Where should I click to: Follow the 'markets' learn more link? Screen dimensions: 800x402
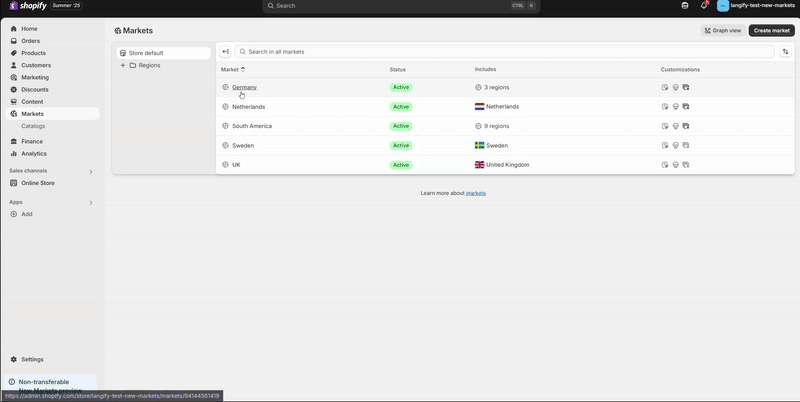click(x=476, y=193)
